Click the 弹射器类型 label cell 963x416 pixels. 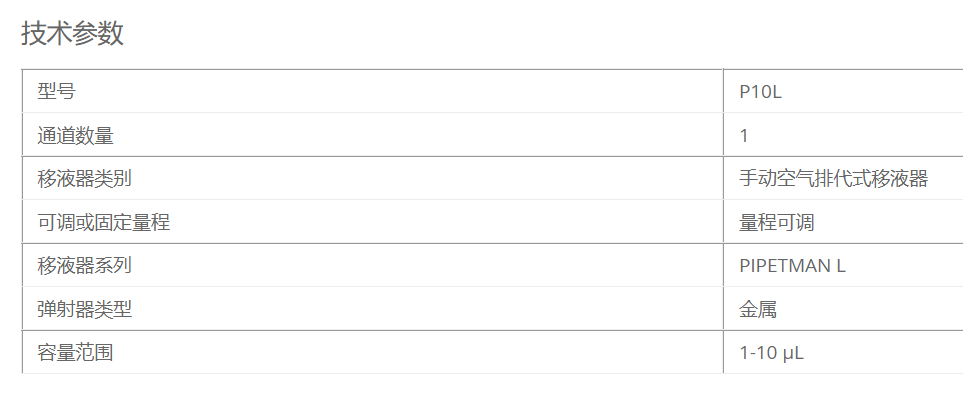click(84, 310)
